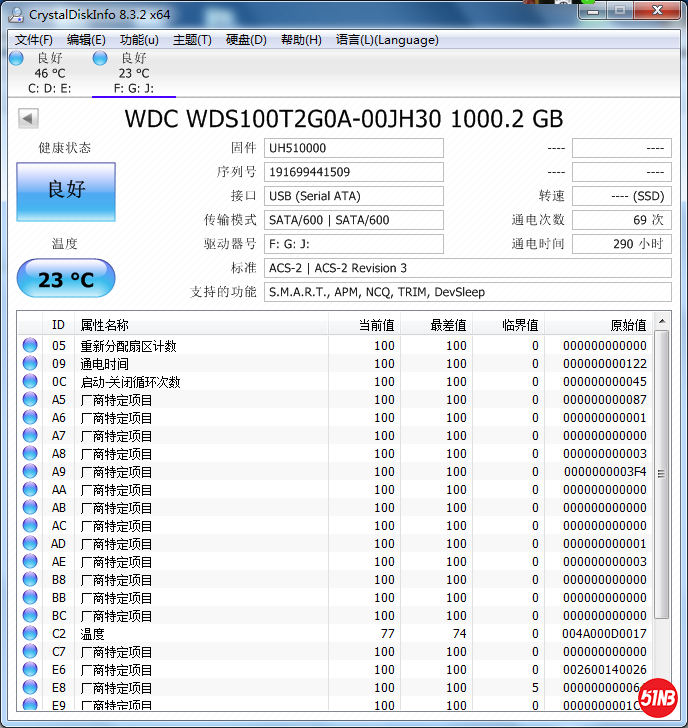Screen dimensions: 688x728
Task: Open the 文件(F) menu
Action: [34, 40]
